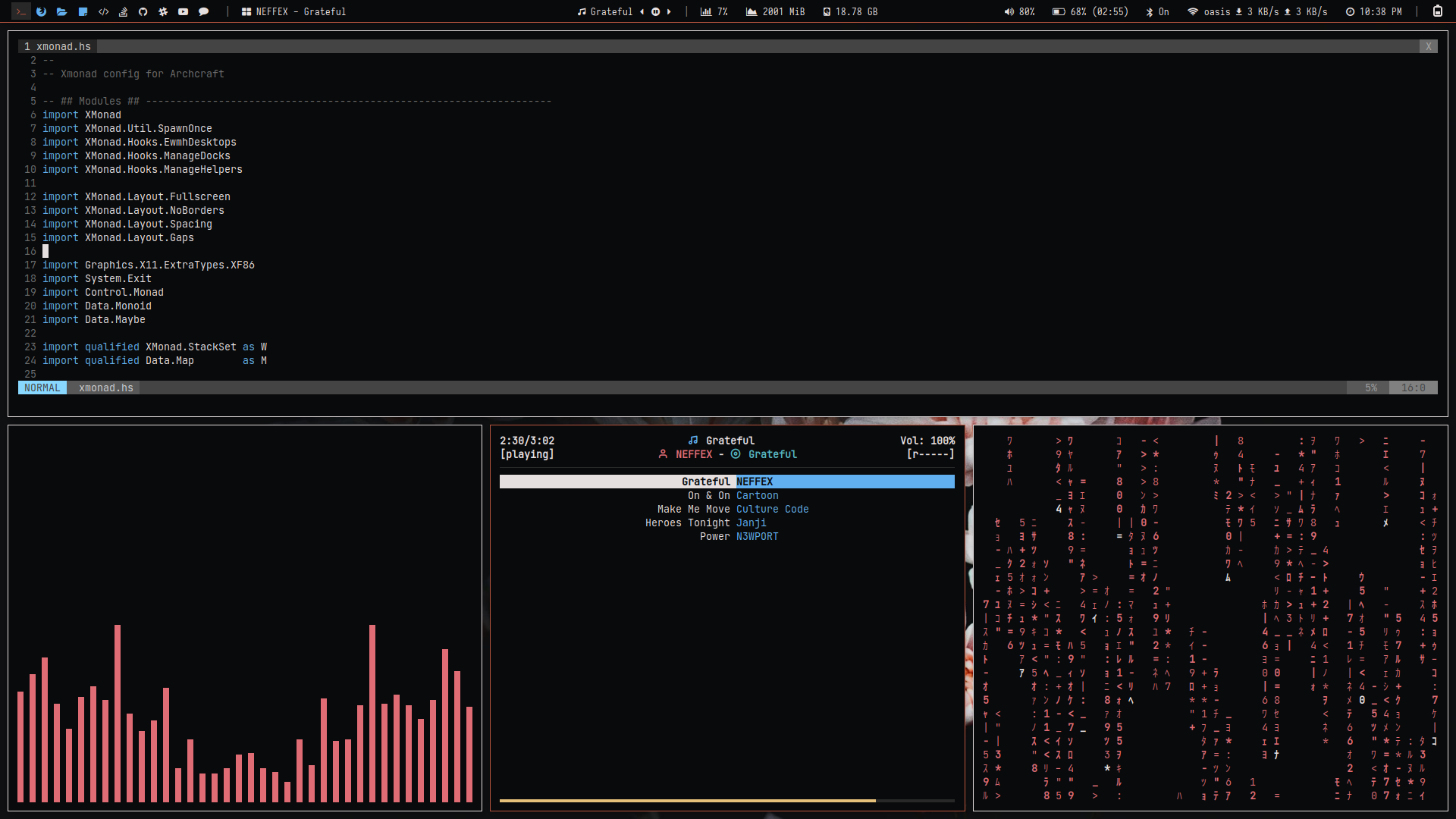The height and width of the screenshot is (819, 1456).
Task: Go to previous track arrow
Action: [642, 11]
